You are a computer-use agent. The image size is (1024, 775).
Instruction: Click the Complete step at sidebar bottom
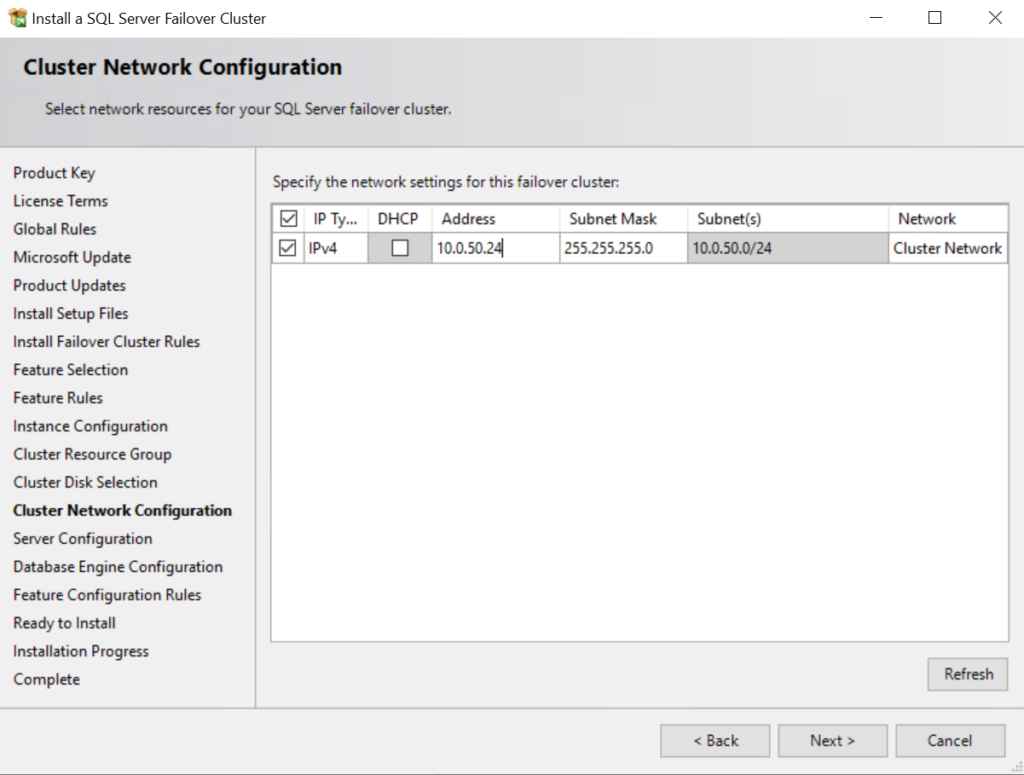[46, 678]
